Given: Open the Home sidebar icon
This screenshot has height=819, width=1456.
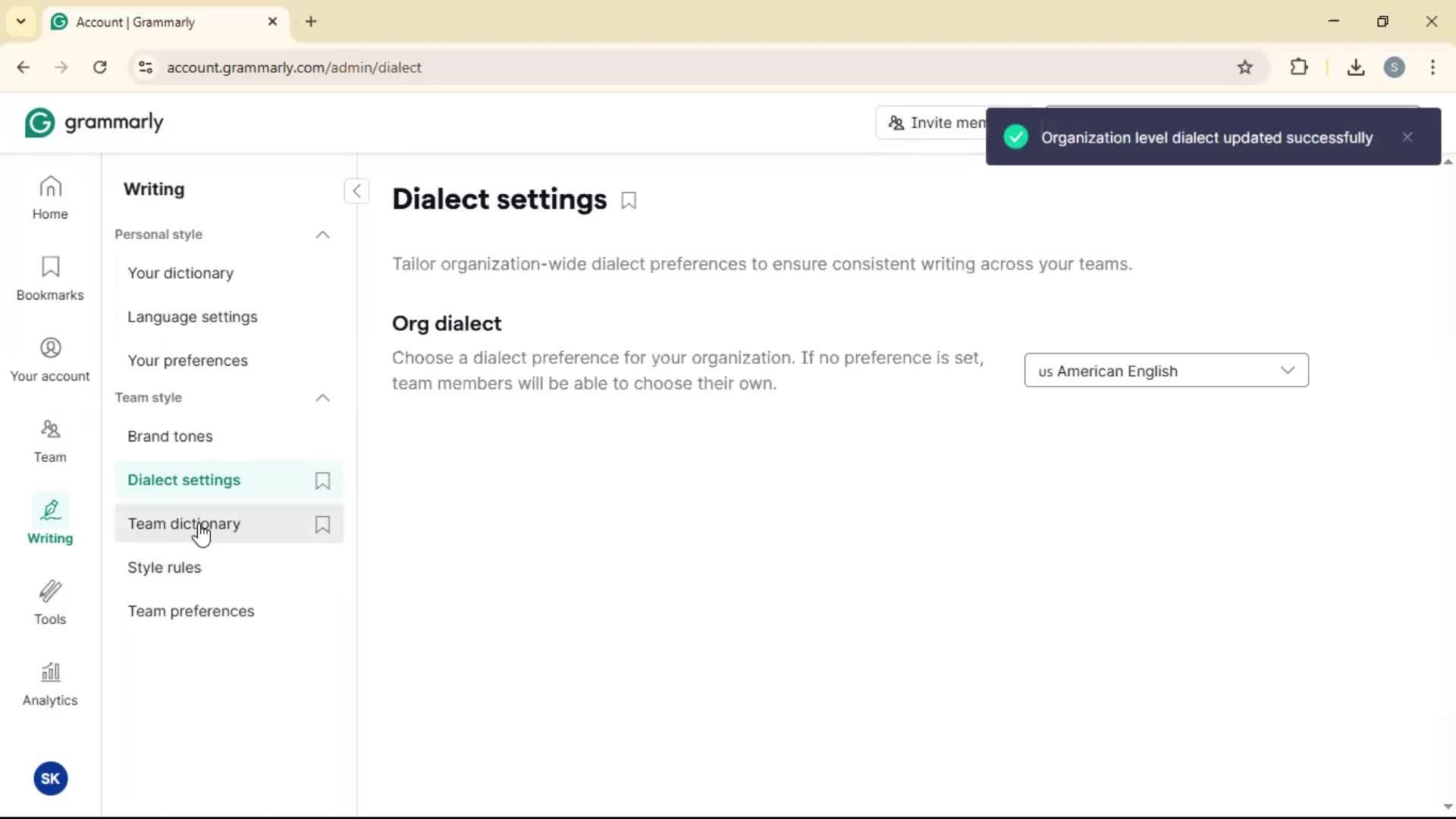Looking at the screenshot, I should pyautogui.click(x=50, y=197).
